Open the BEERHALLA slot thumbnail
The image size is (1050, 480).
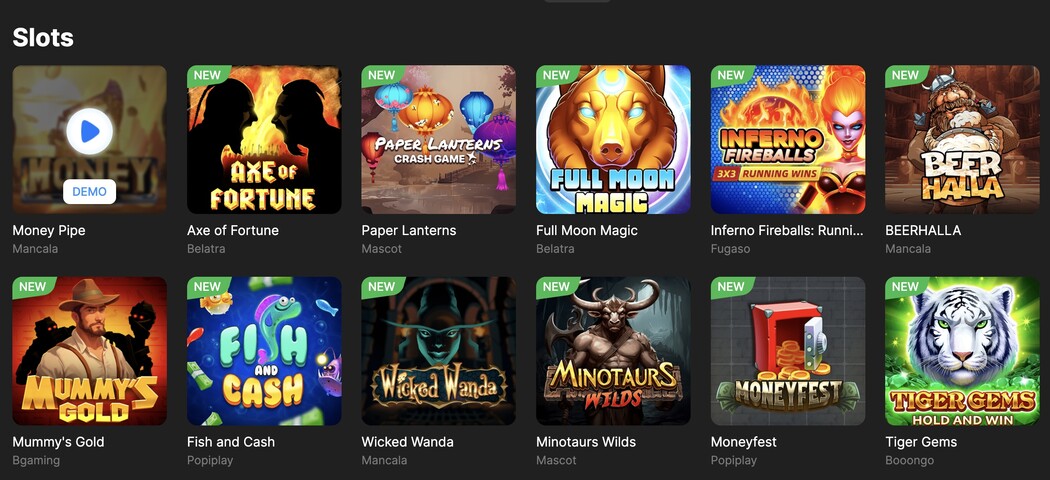(962, 140)
